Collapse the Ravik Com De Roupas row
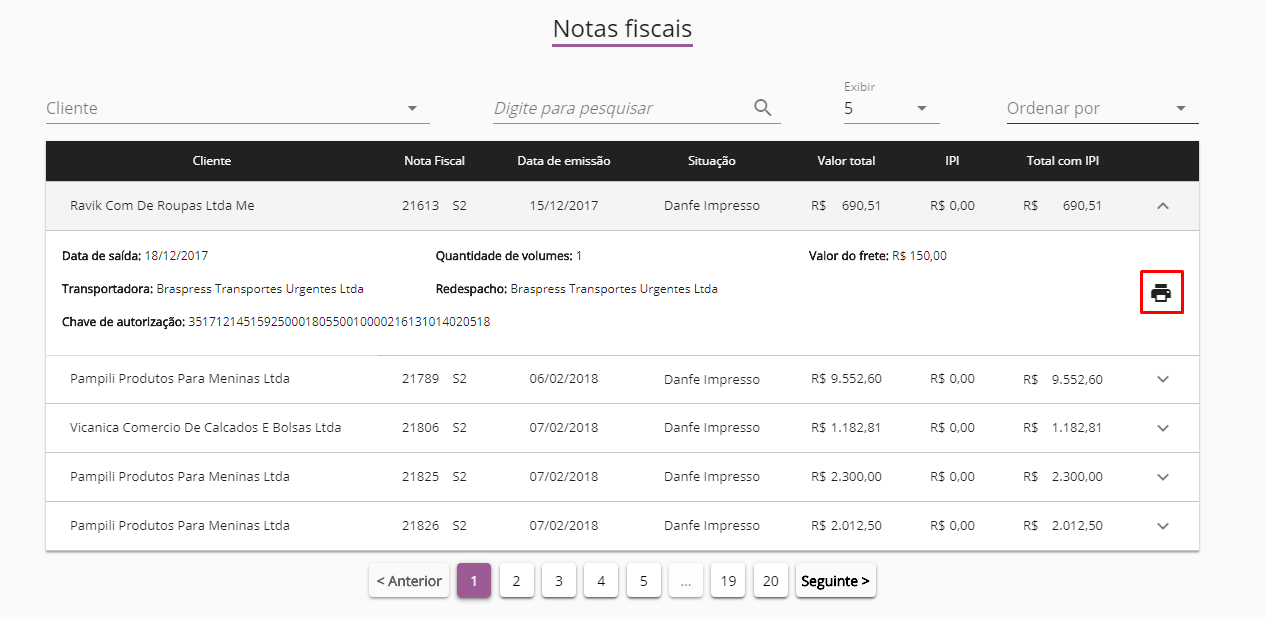1265x617 pixels. 1162,206
